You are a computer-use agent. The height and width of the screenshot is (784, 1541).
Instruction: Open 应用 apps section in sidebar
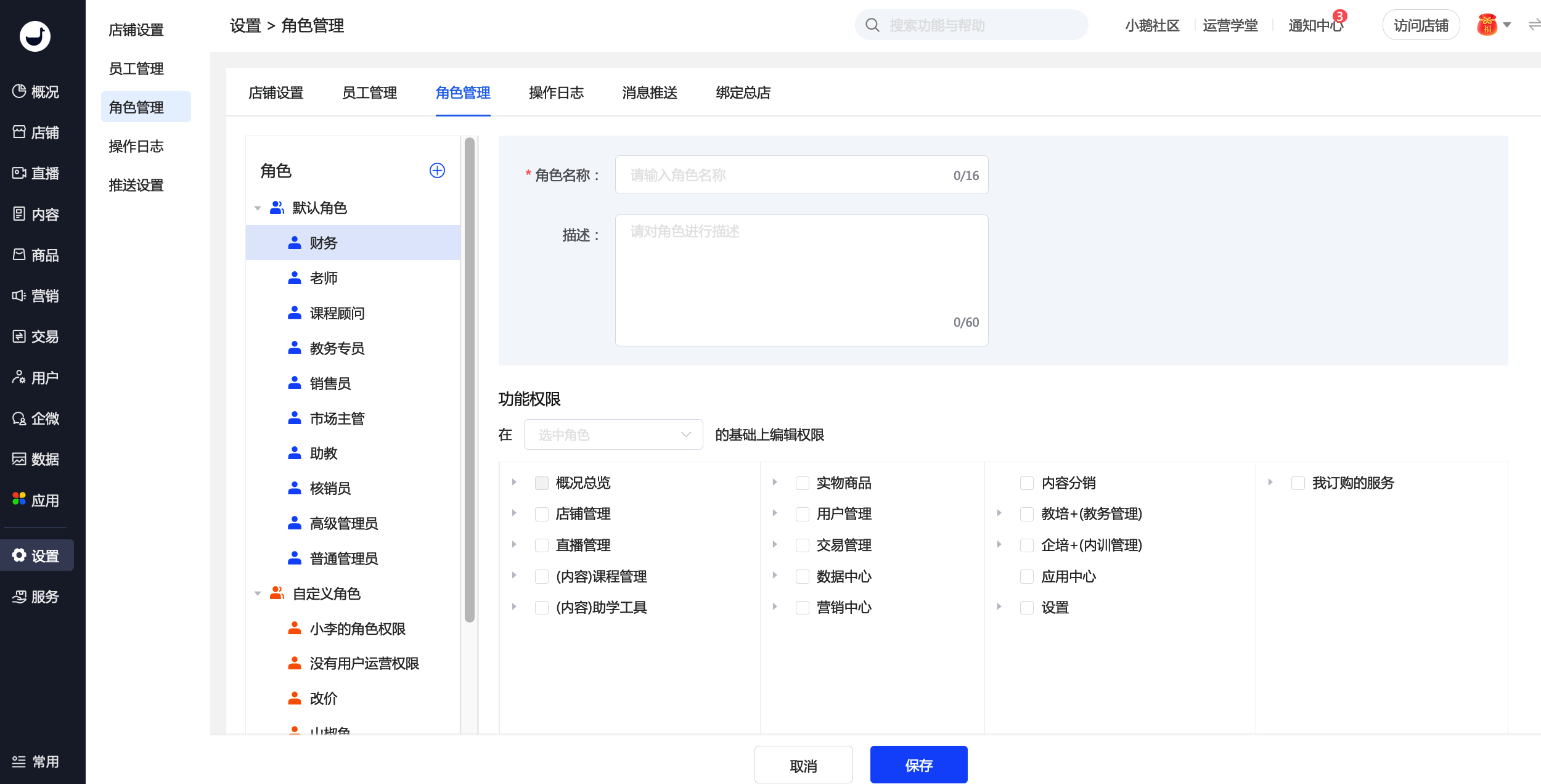(x=36, y=500)
